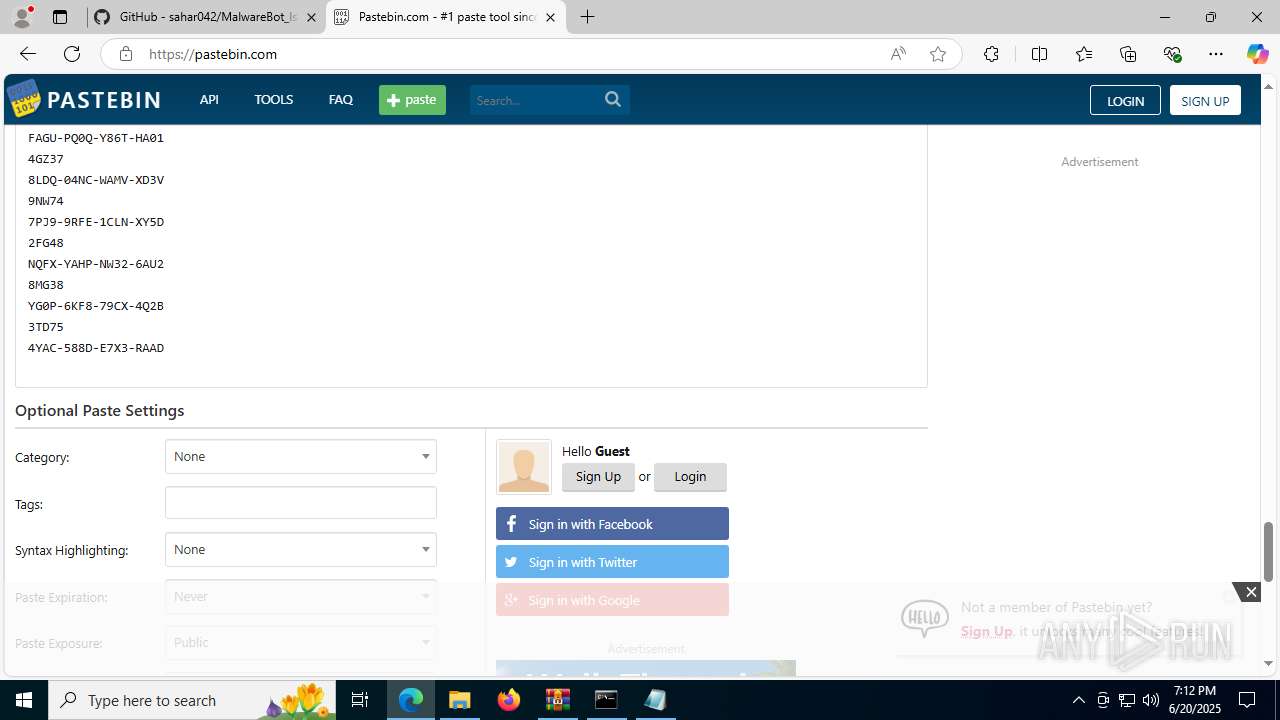Viewport: 1280px width, 720px height.
Task: Open the notification center icon
Action: 1247,700
